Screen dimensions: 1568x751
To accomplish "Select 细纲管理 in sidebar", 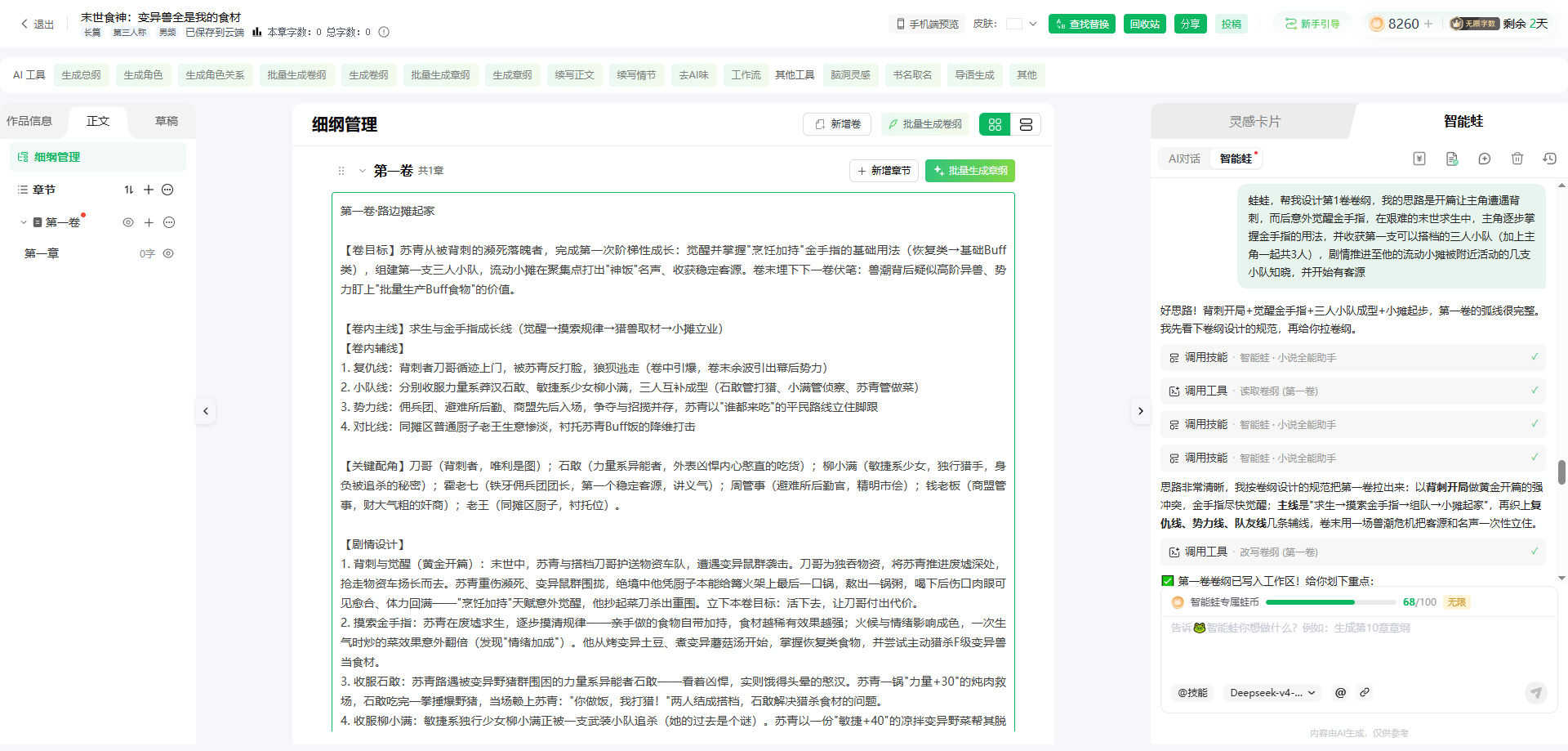I will [x=98, y=157].
